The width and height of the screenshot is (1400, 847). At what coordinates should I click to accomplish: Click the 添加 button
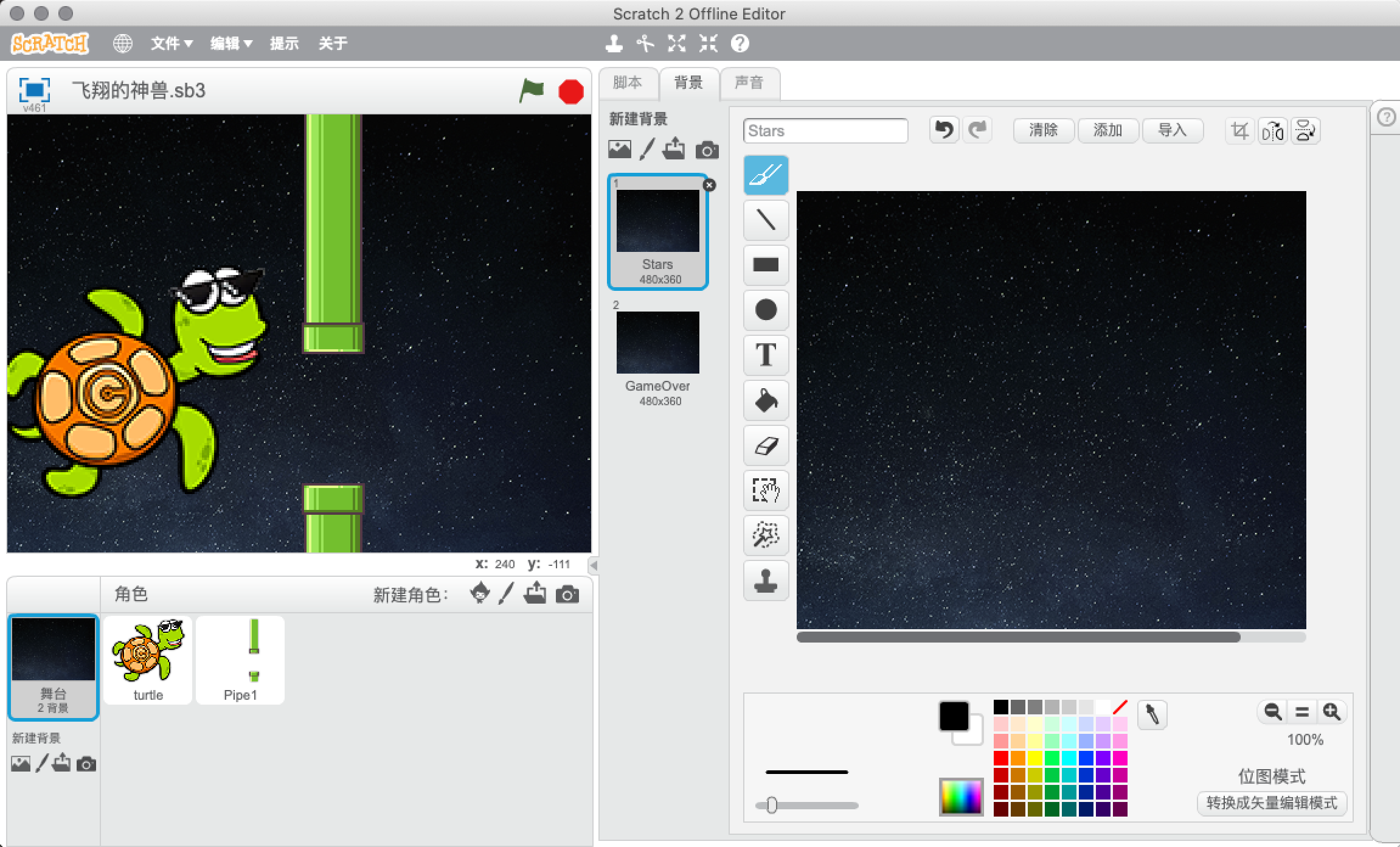pos(1108,130)
